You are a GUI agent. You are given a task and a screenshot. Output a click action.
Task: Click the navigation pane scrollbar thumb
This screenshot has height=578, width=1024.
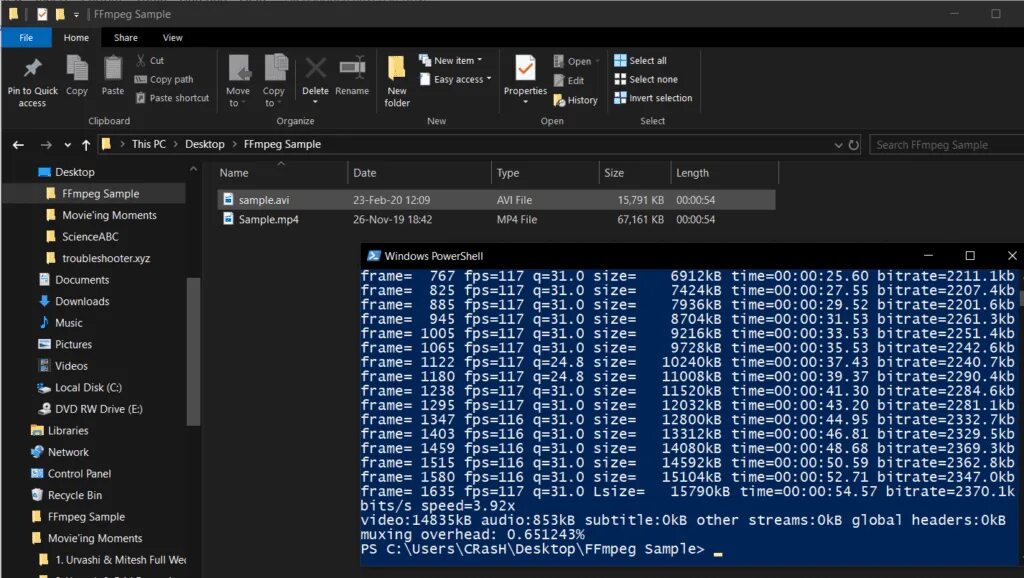pyautogui.click(x=193, y=351)
